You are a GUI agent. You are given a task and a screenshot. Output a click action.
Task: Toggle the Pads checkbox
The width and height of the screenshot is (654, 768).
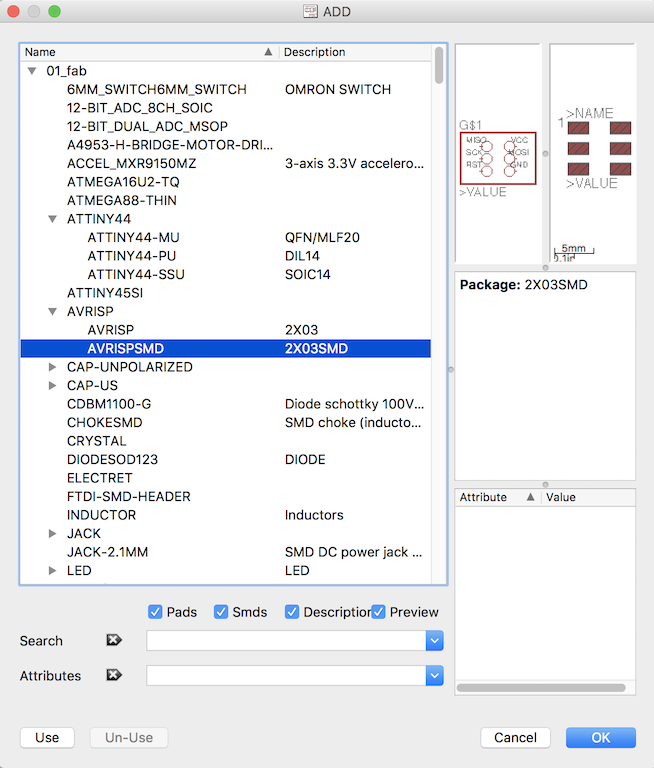[155, 612]
